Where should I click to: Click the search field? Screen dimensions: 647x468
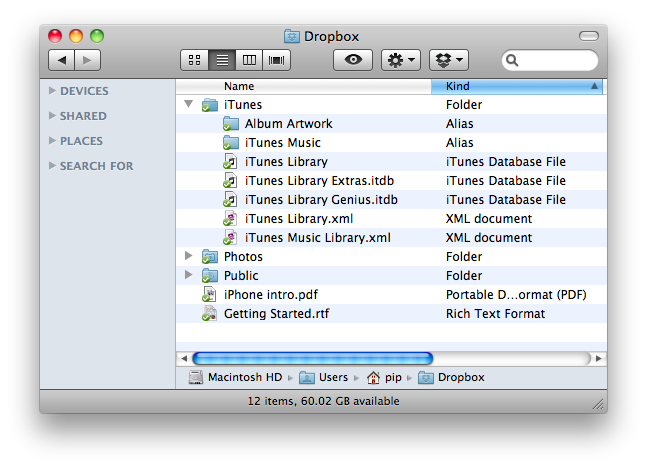click(550, 60)
